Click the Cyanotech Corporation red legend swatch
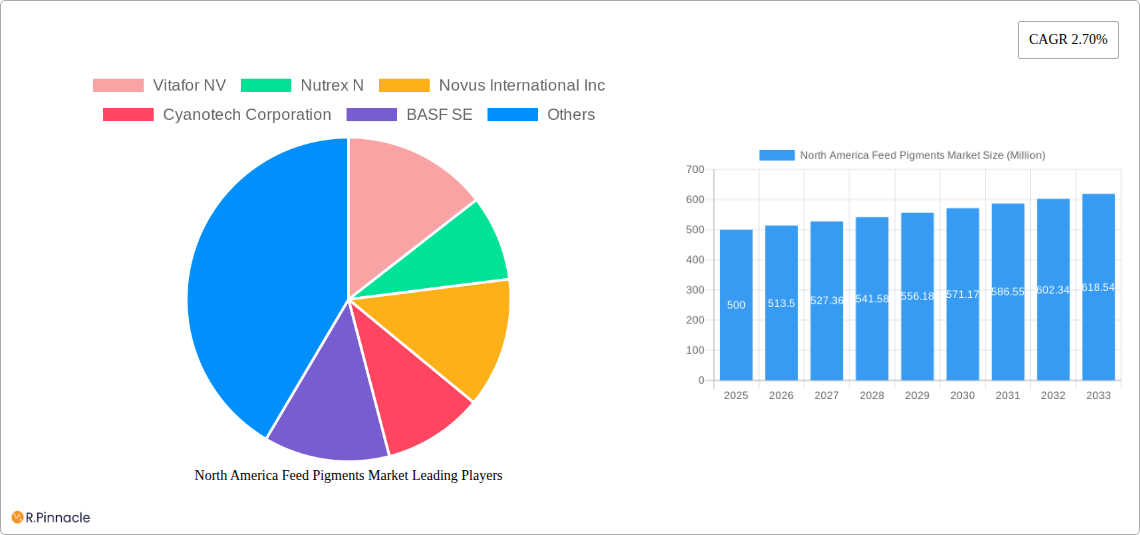1140x535 pixels. 128,115
